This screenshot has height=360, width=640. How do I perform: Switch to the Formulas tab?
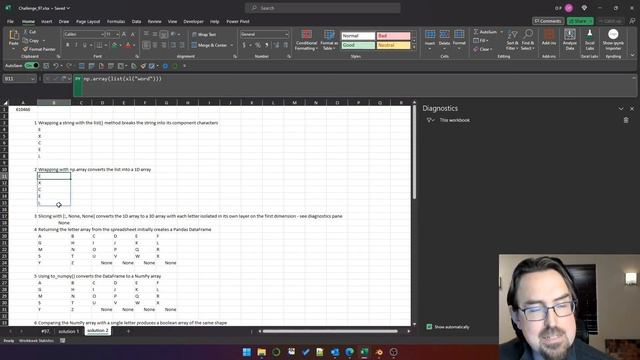click(116, 22)
